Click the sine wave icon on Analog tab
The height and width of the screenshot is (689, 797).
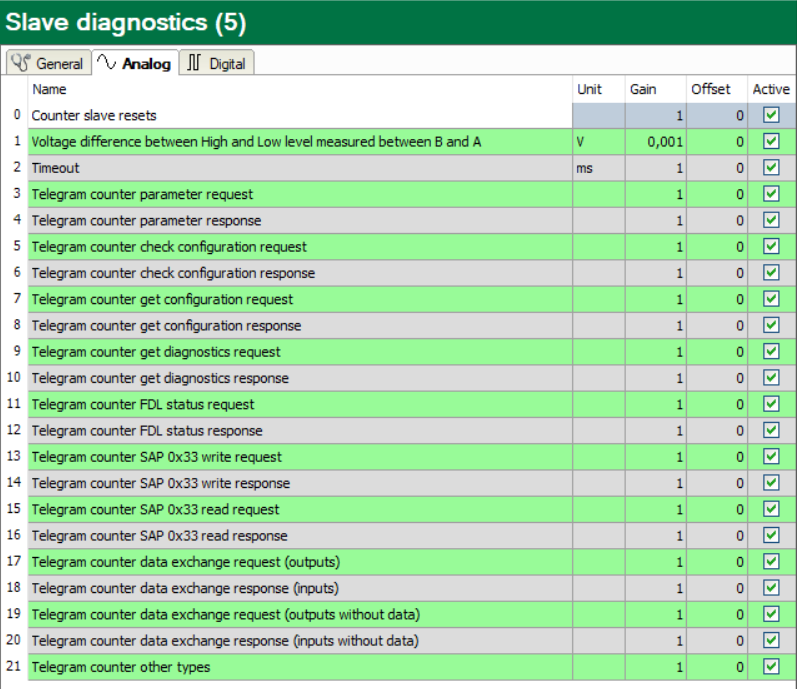[x=106, y=64]
